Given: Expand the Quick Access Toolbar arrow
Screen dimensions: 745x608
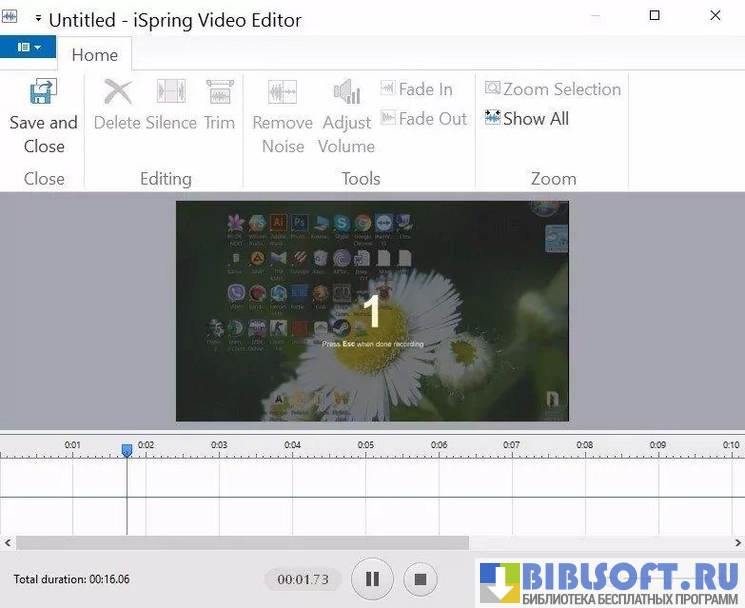Looking at the screenshot, I should click(x=38, y=19).
